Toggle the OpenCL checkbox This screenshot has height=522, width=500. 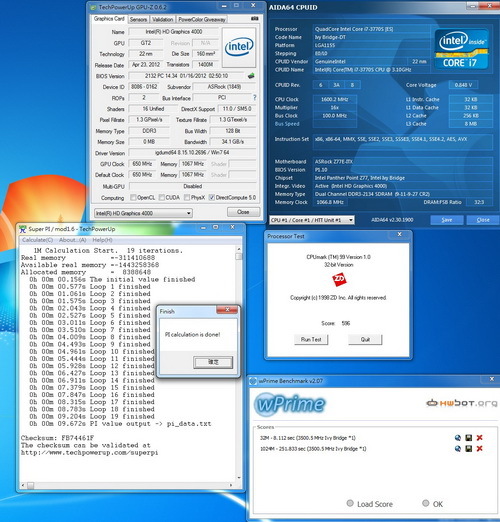click(x=133, y=197)
